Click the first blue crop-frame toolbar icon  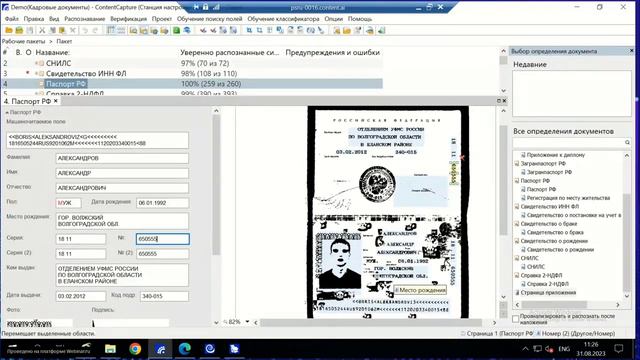[249, 30]
